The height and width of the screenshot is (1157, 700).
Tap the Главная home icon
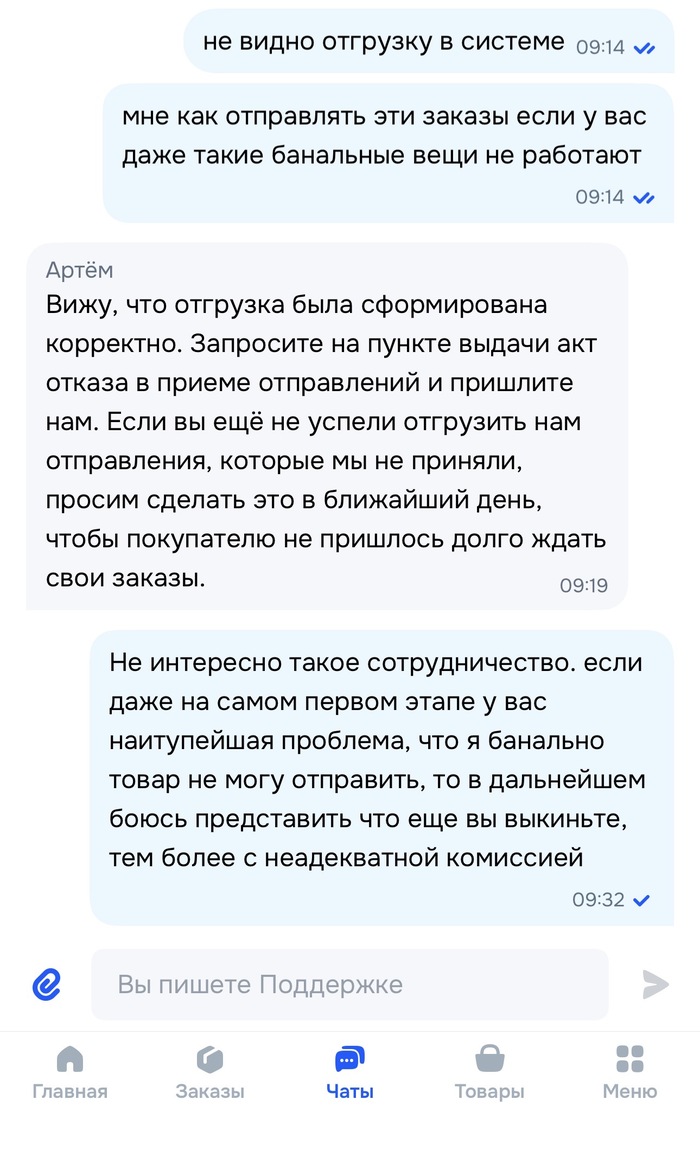point(70,1058)
